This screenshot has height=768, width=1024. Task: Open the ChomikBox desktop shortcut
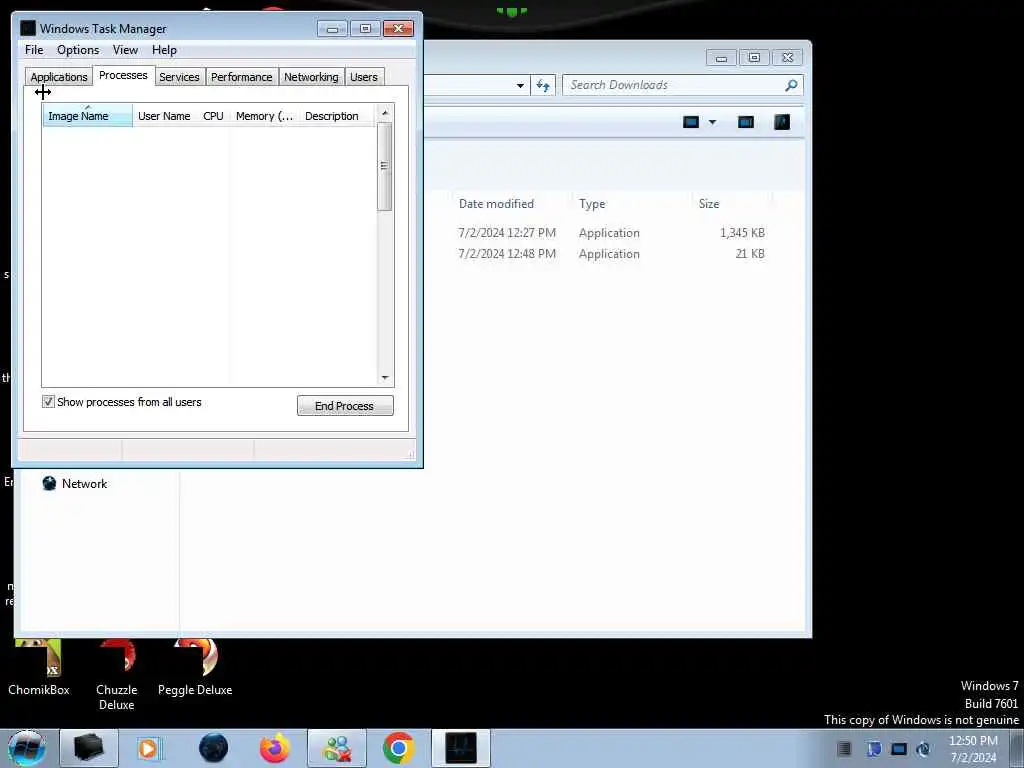[x=39, y=667]
